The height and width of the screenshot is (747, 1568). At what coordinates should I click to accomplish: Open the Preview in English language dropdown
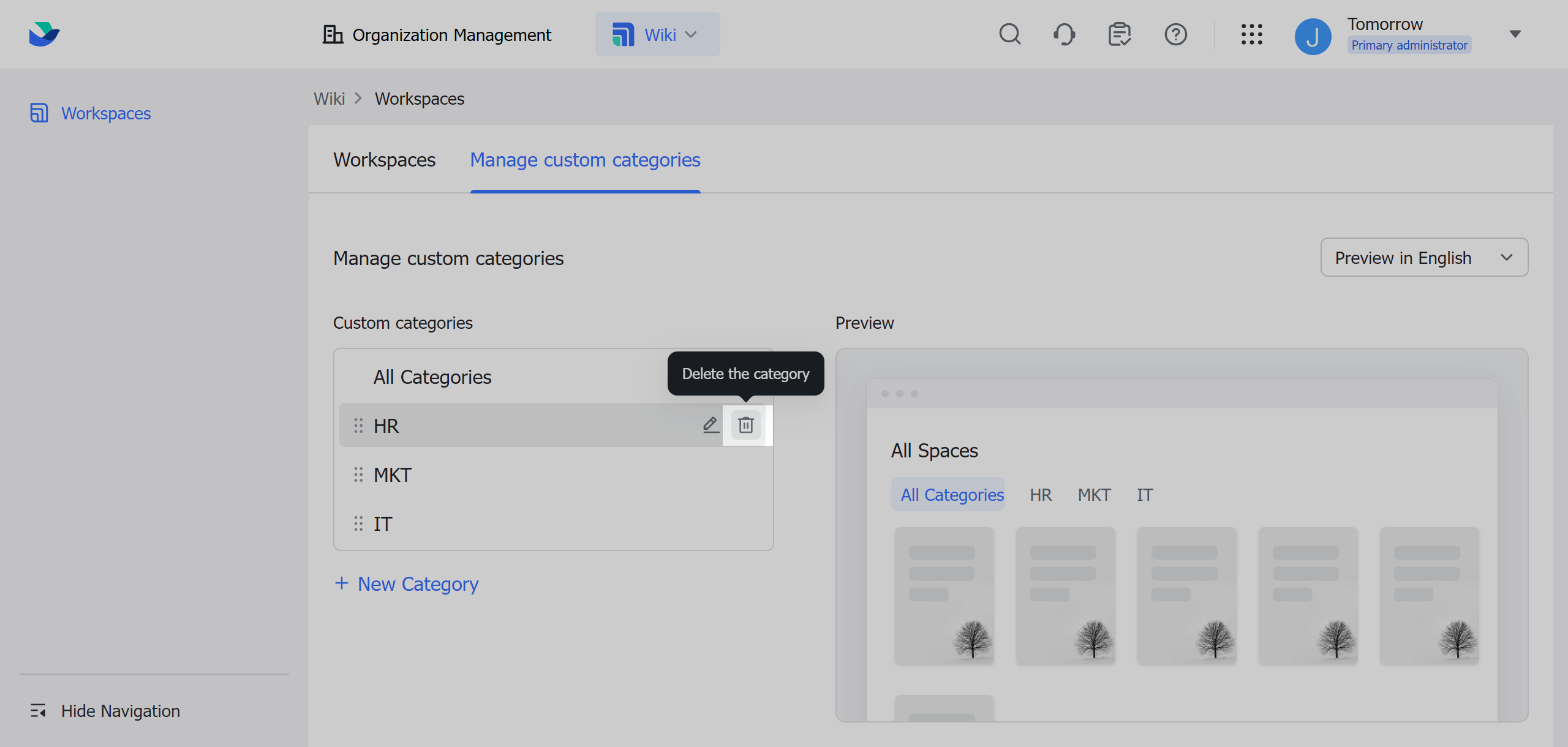pyautogui.click(x=1424, y=257)
